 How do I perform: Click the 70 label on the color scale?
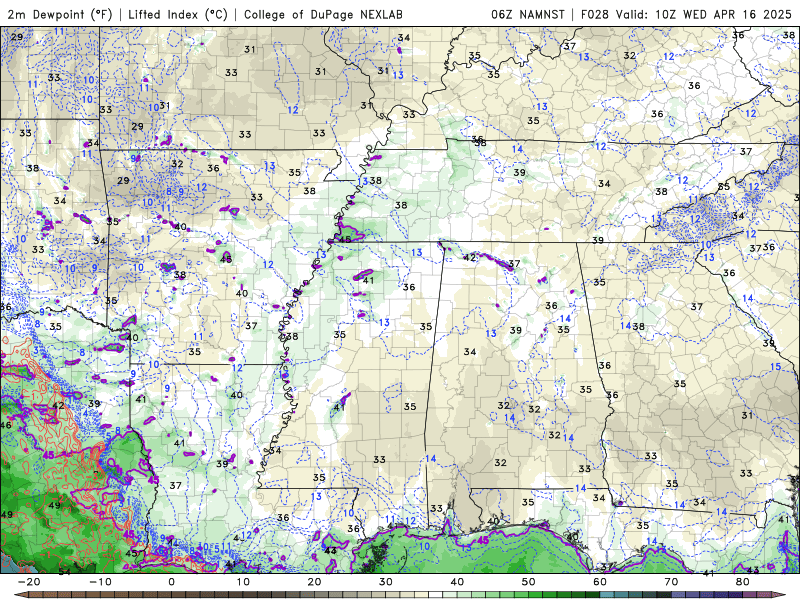click(x=671, y=582)
